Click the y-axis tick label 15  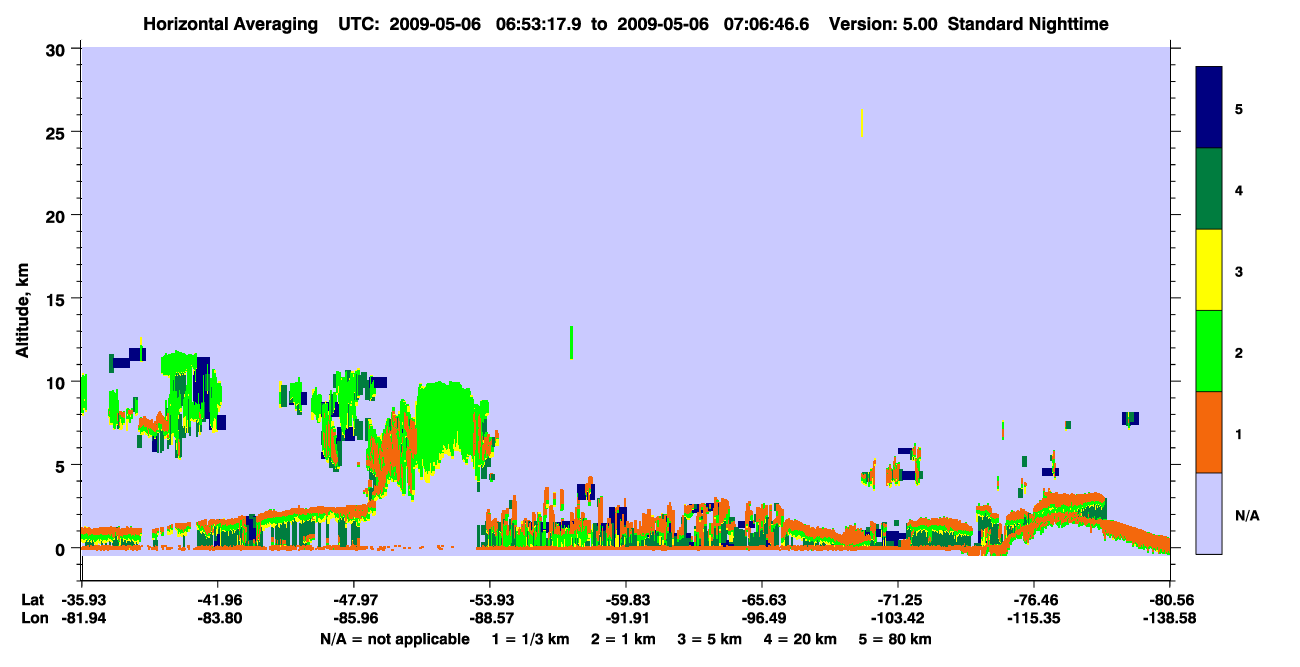coord(58,299)
